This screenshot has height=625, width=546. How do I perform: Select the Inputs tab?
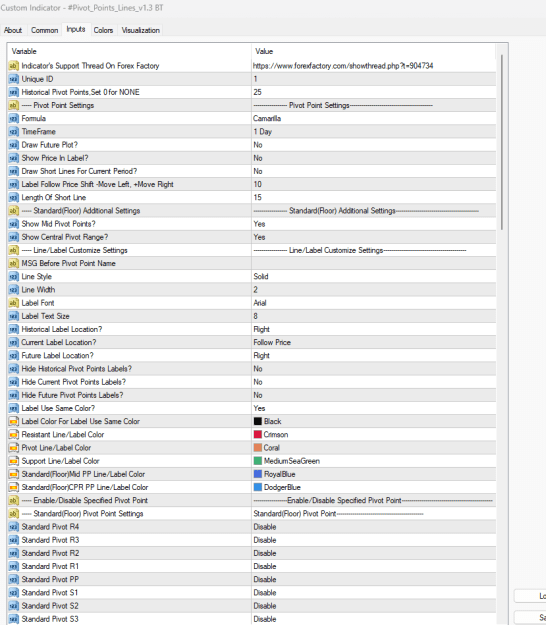click(x=76, y=29)
